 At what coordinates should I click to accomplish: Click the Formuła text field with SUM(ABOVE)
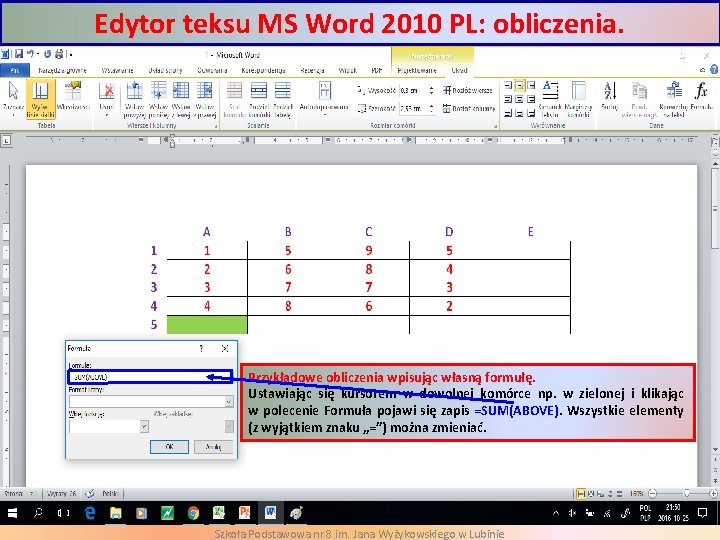[150, 377]
